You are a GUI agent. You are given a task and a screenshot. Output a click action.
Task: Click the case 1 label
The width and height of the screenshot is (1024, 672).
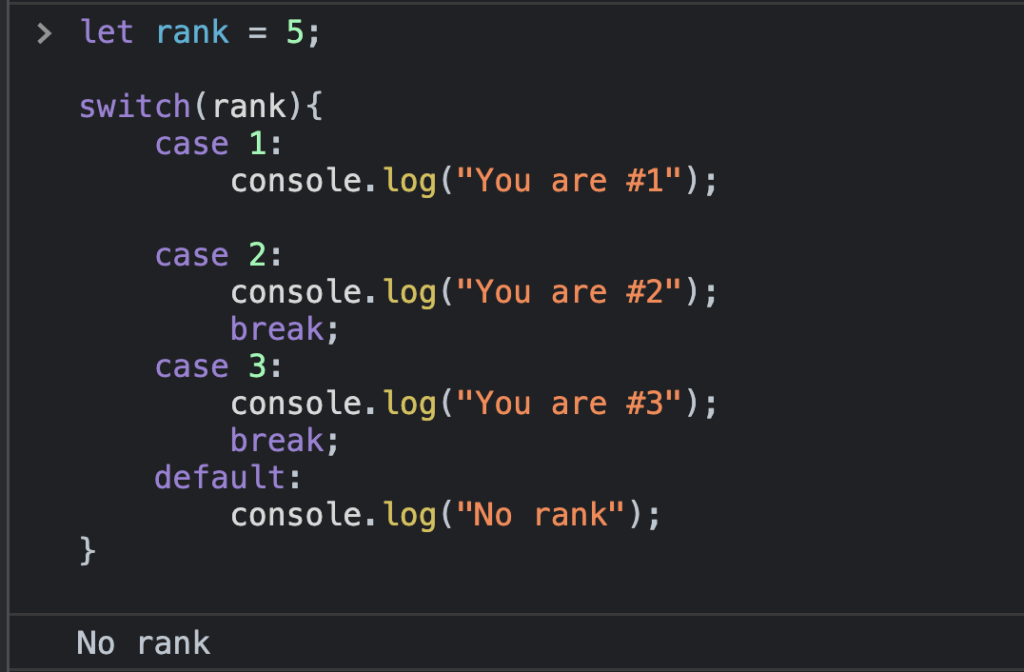click(205, 143)
